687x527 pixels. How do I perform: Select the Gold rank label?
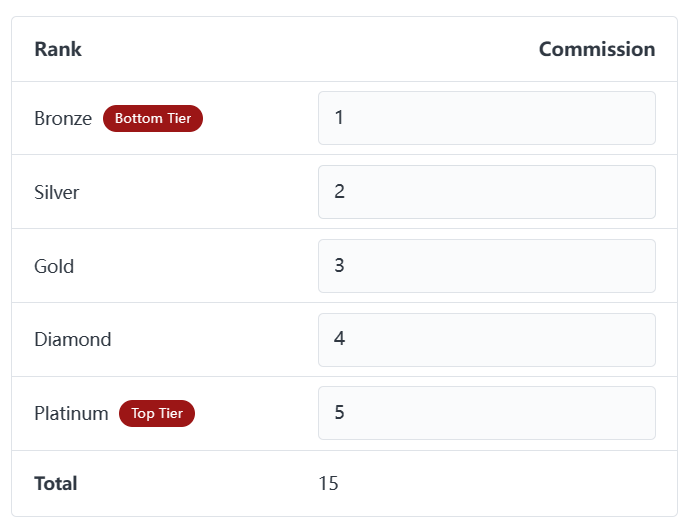tap(54, 266)
